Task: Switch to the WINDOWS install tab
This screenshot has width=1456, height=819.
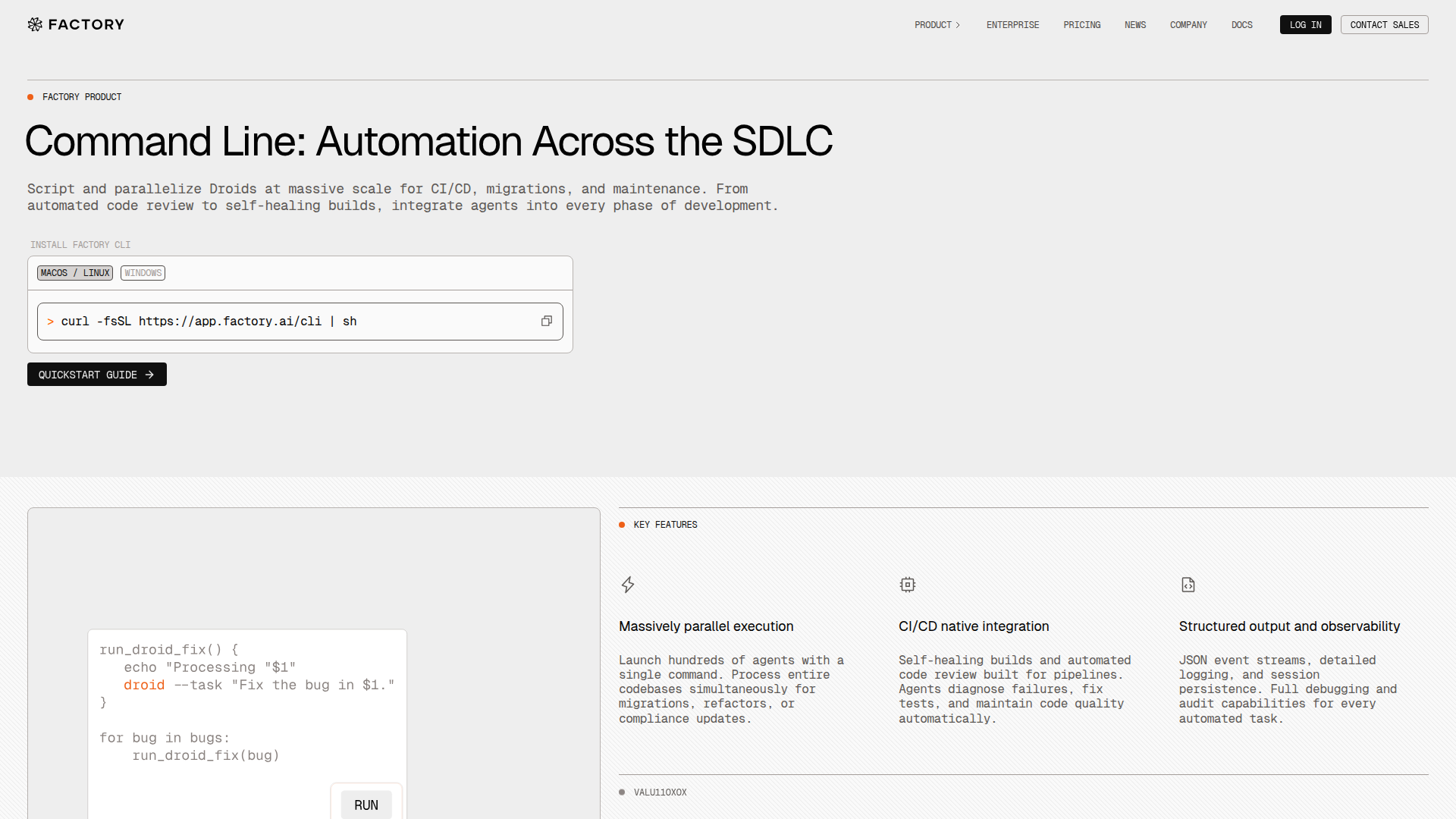Action: [143, 273]
